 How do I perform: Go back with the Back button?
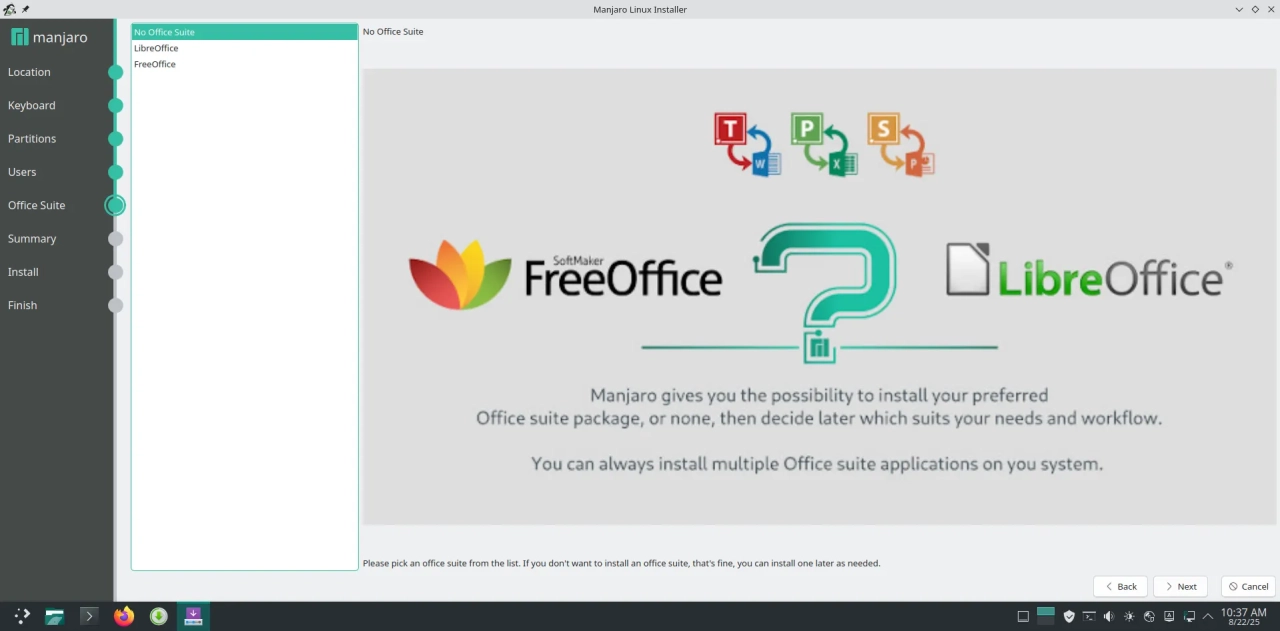click(x=1120, y=587)
